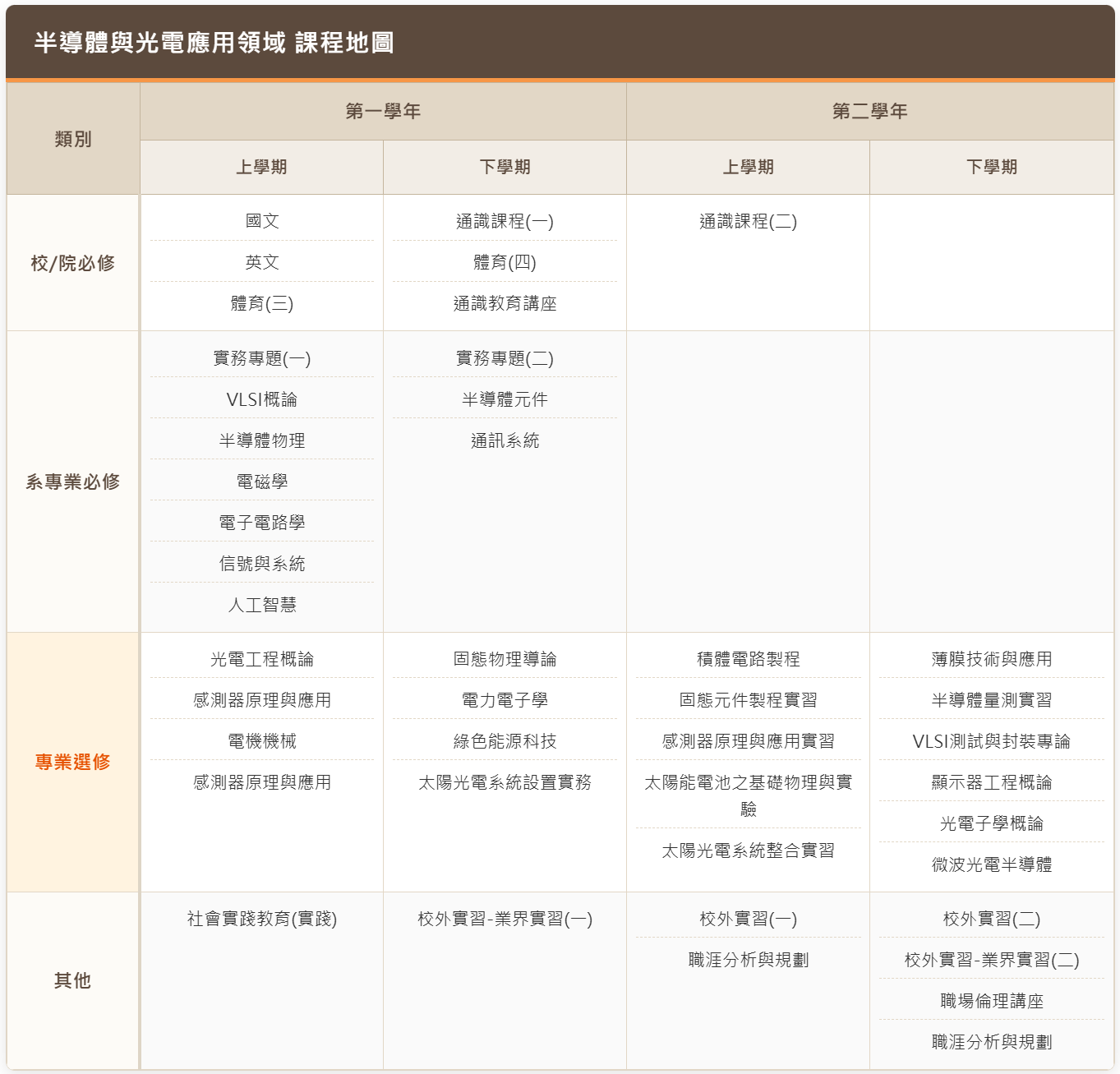
Task: Click the 第一學年 column header
Action: [x=383, y=111]
